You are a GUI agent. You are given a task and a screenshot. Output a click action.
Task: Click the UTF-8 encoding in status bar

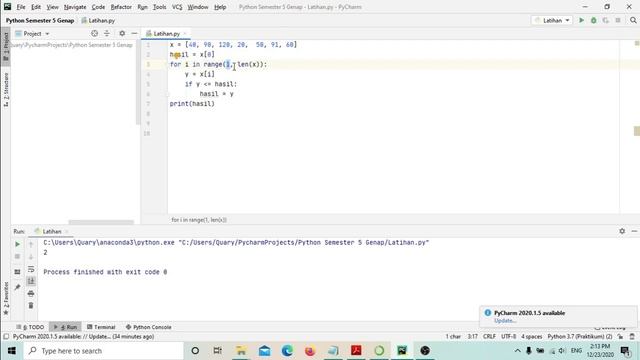pyautogui.click(x=509, y=336)
